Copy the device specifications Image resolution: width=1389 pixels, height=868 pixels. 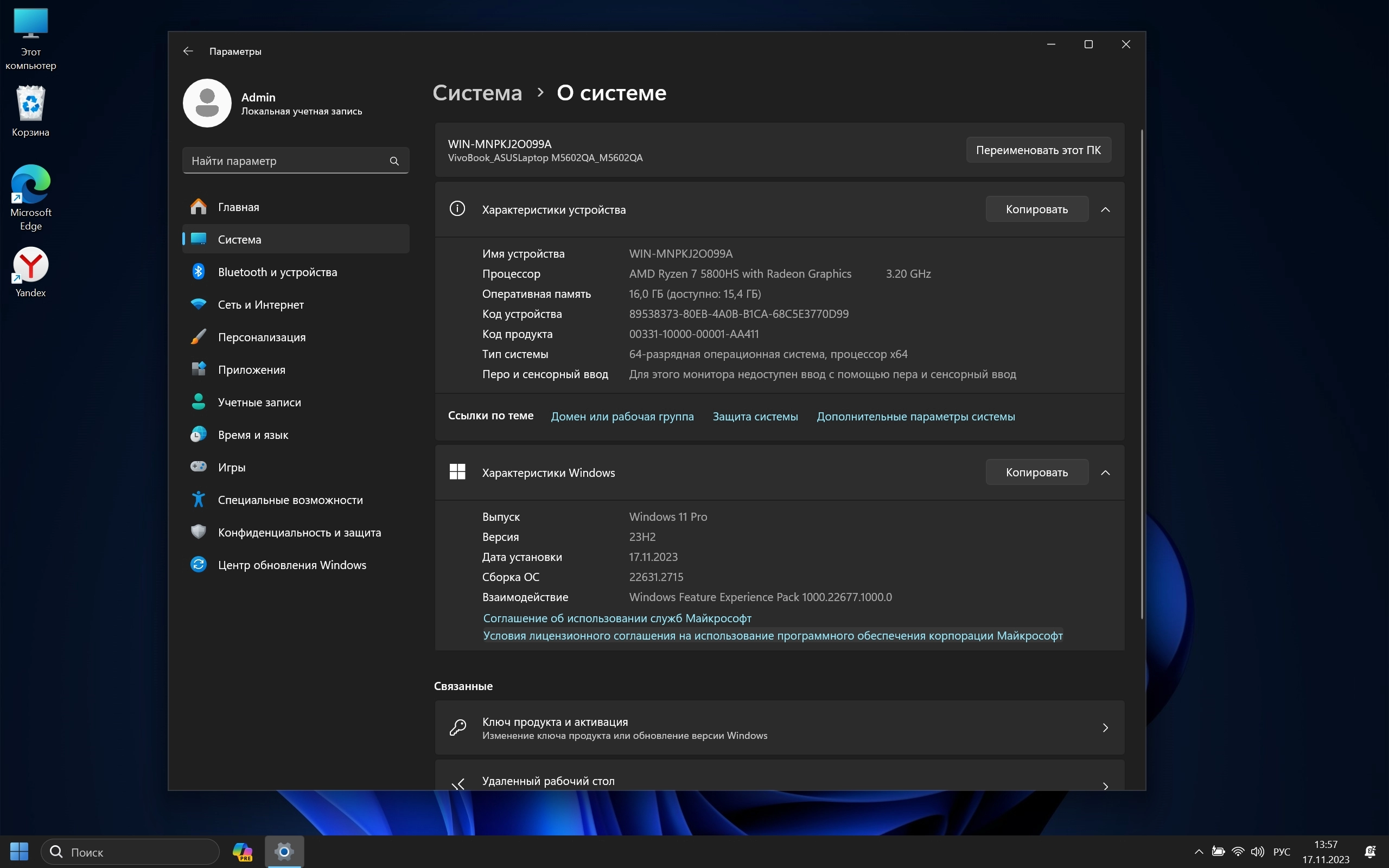pos(1036,209)
